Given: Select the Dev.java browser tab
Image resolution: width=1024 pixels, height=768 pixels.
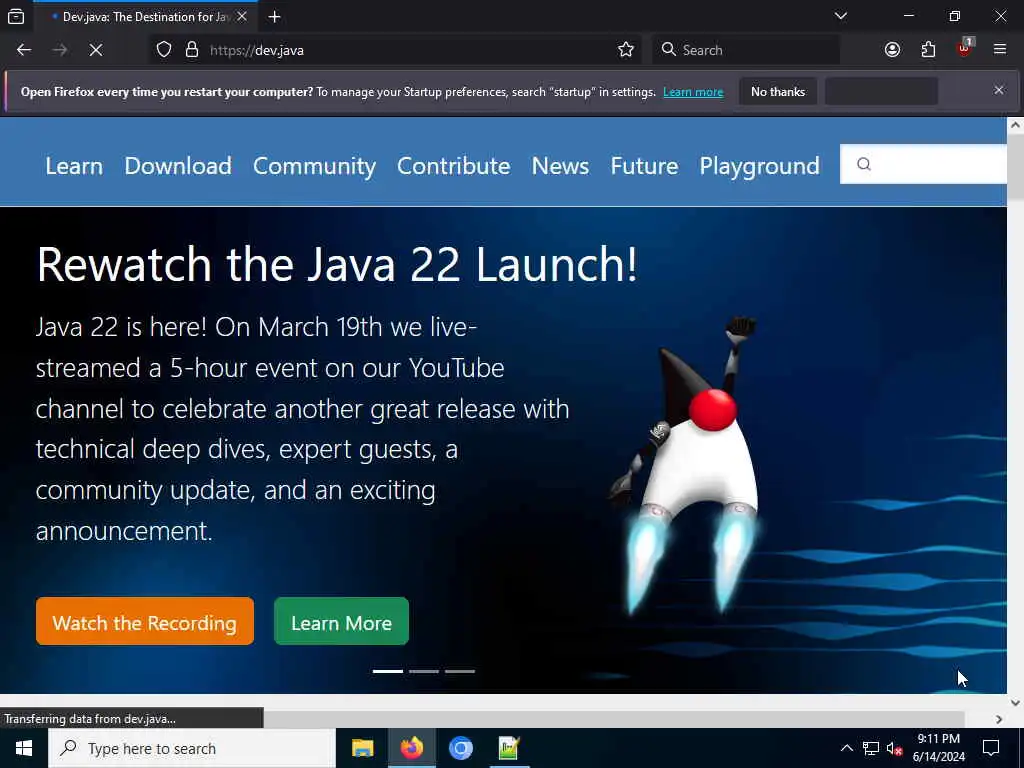Looking at the screenshot, I should [144, 17].
